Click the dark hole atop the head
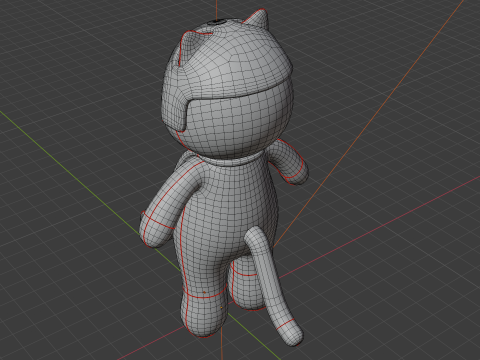 pos(217,22)
